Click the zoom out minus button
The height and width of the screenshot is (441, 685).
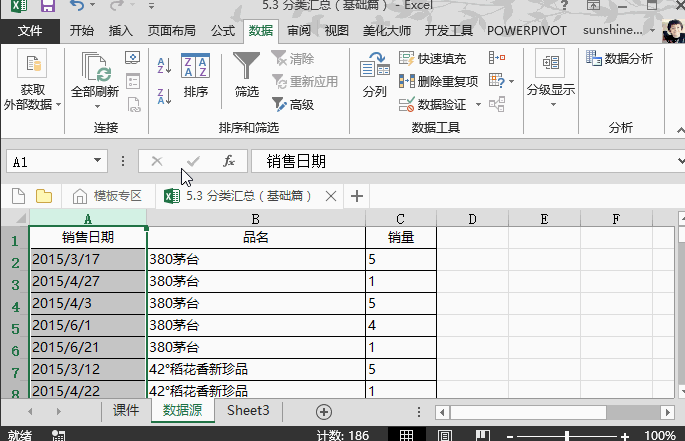pyautogui.click(x=510, y=436)
